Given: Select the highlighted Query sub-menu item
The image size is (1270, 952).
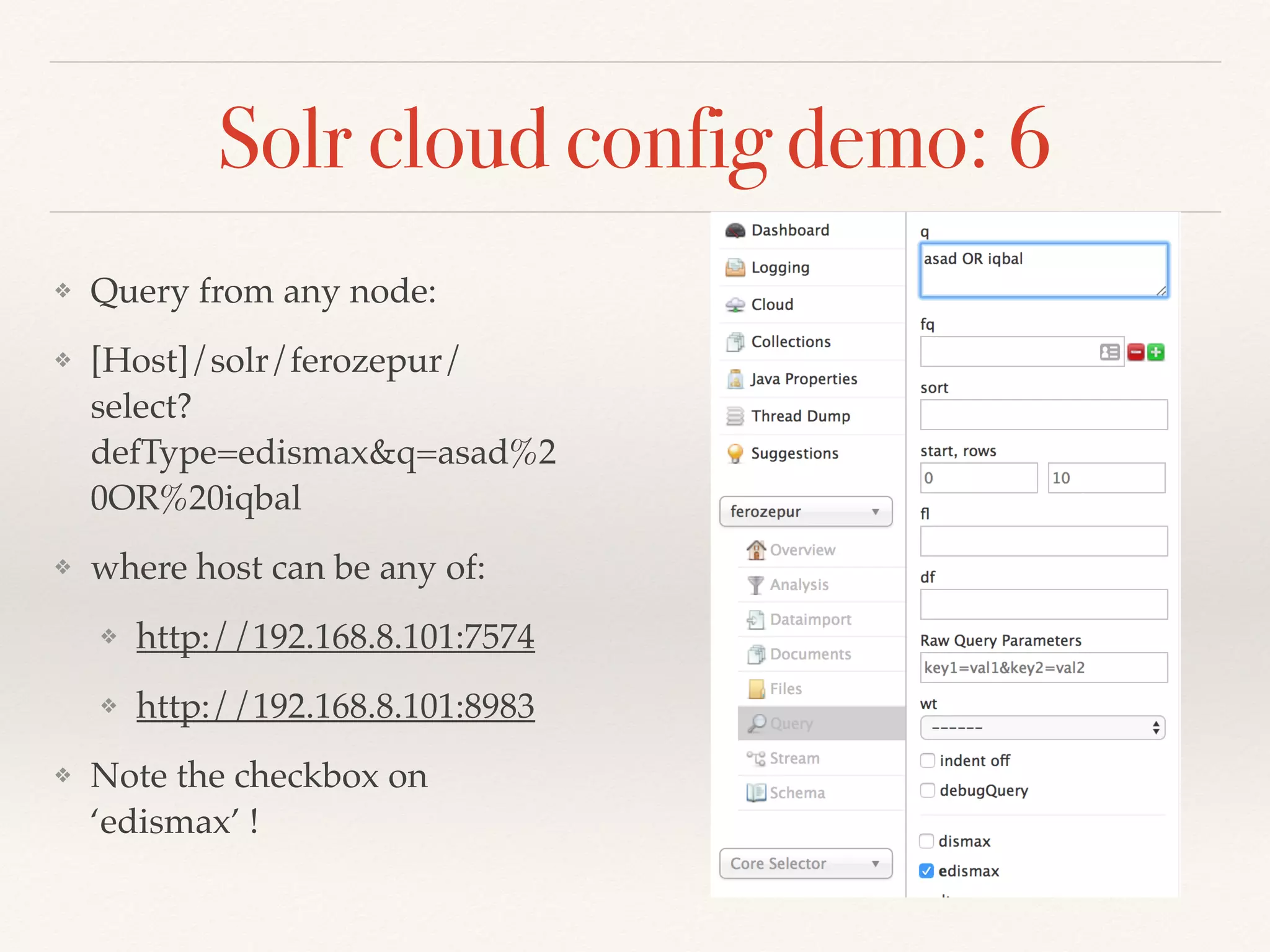Looking at the screenshot, I should [x=822, y=723].
